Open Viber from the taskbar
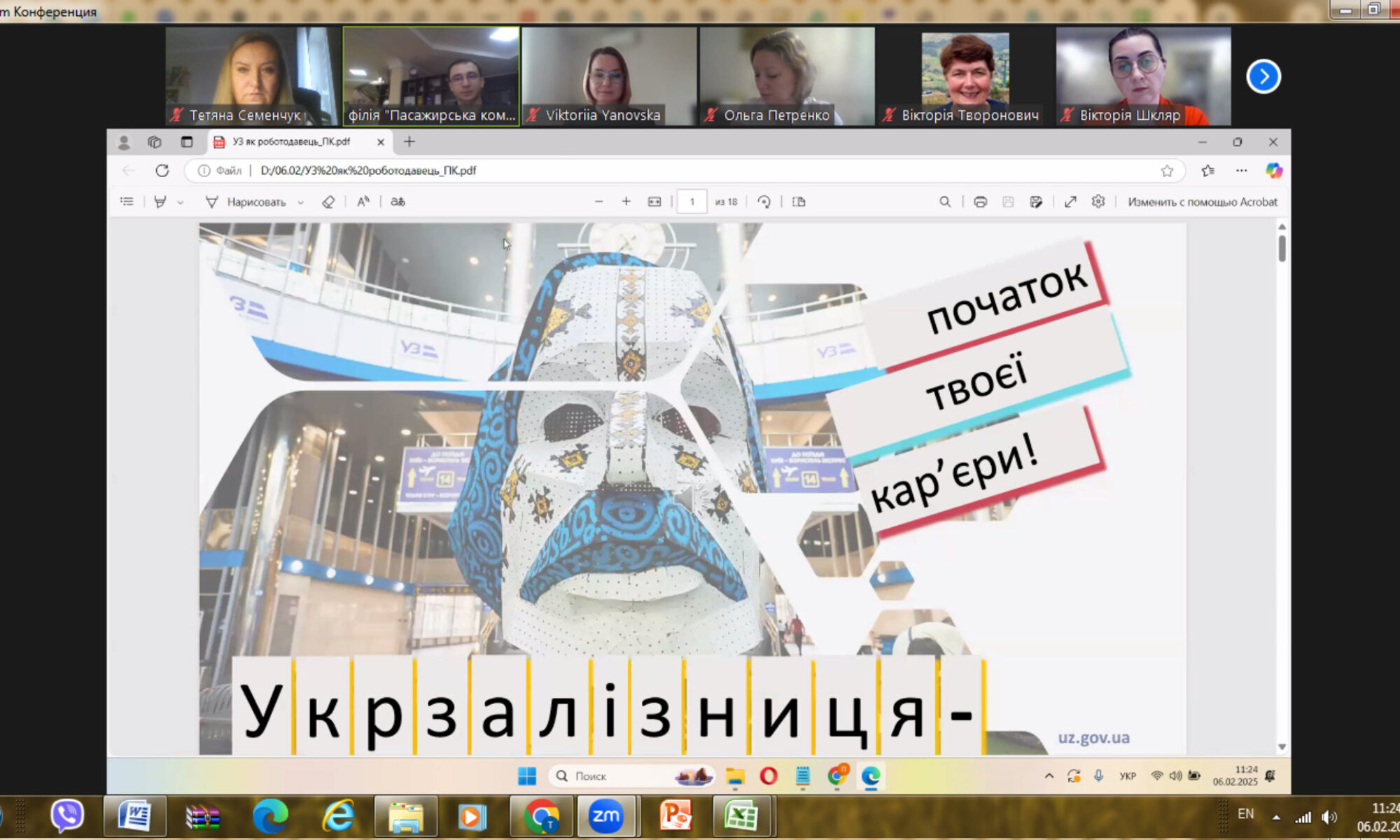 click(67, 815)
